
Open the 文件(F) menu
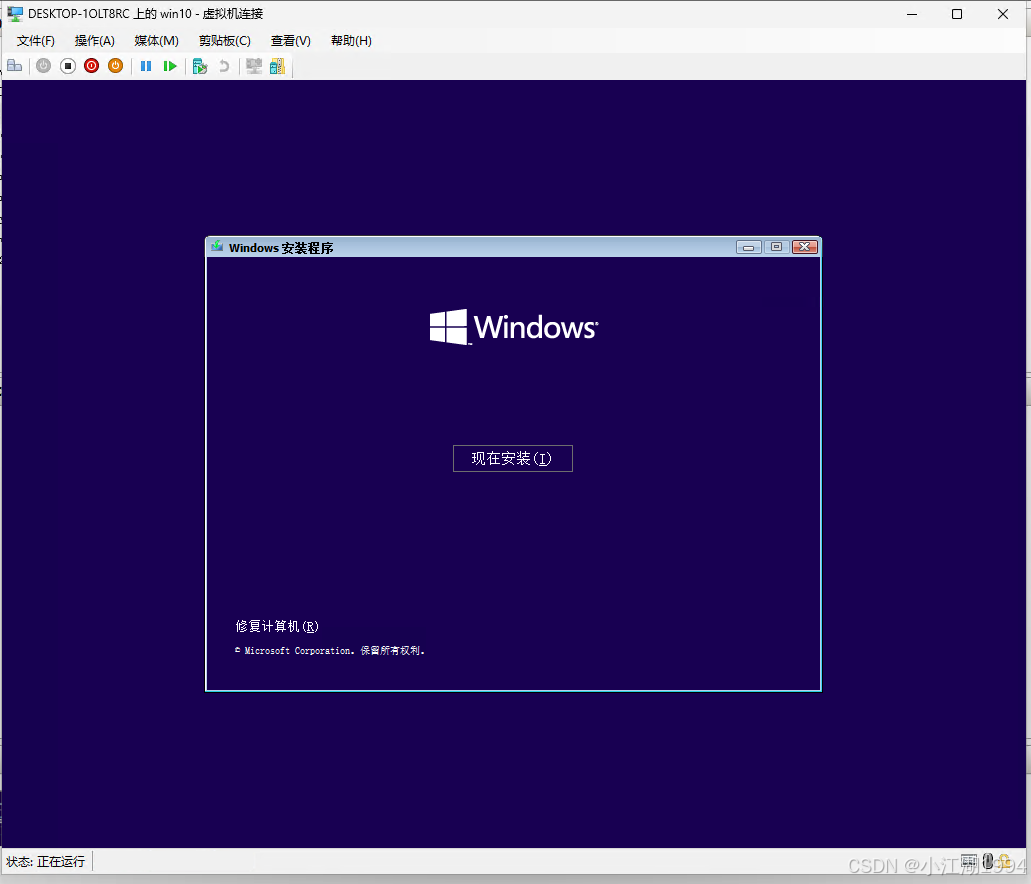pos(36,41)
